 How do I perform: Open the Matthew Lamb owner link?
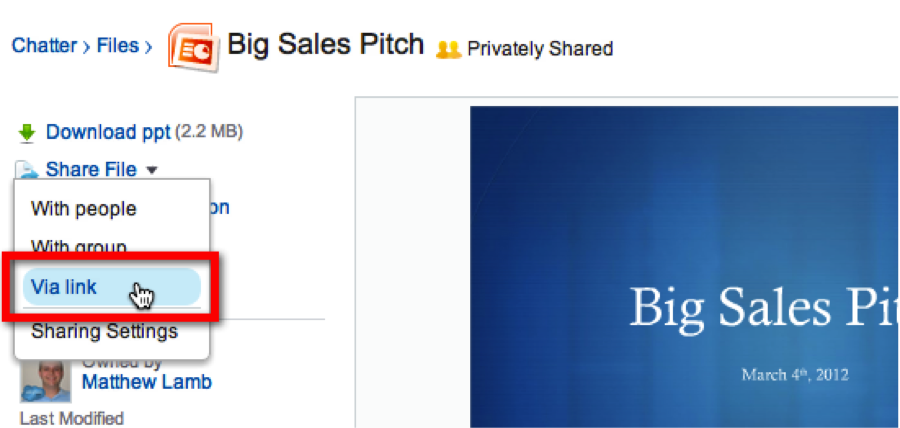pos(146,382)
